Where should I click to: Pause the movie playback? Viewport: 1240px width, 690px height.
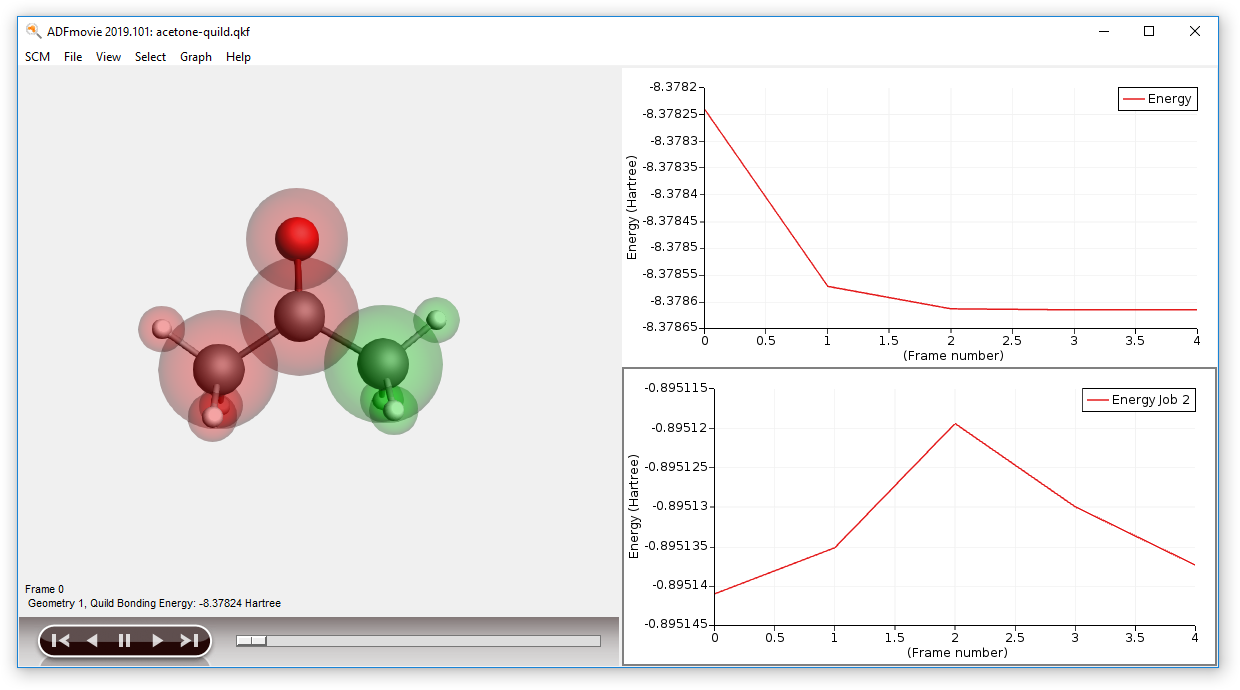(x=124, y=641)
